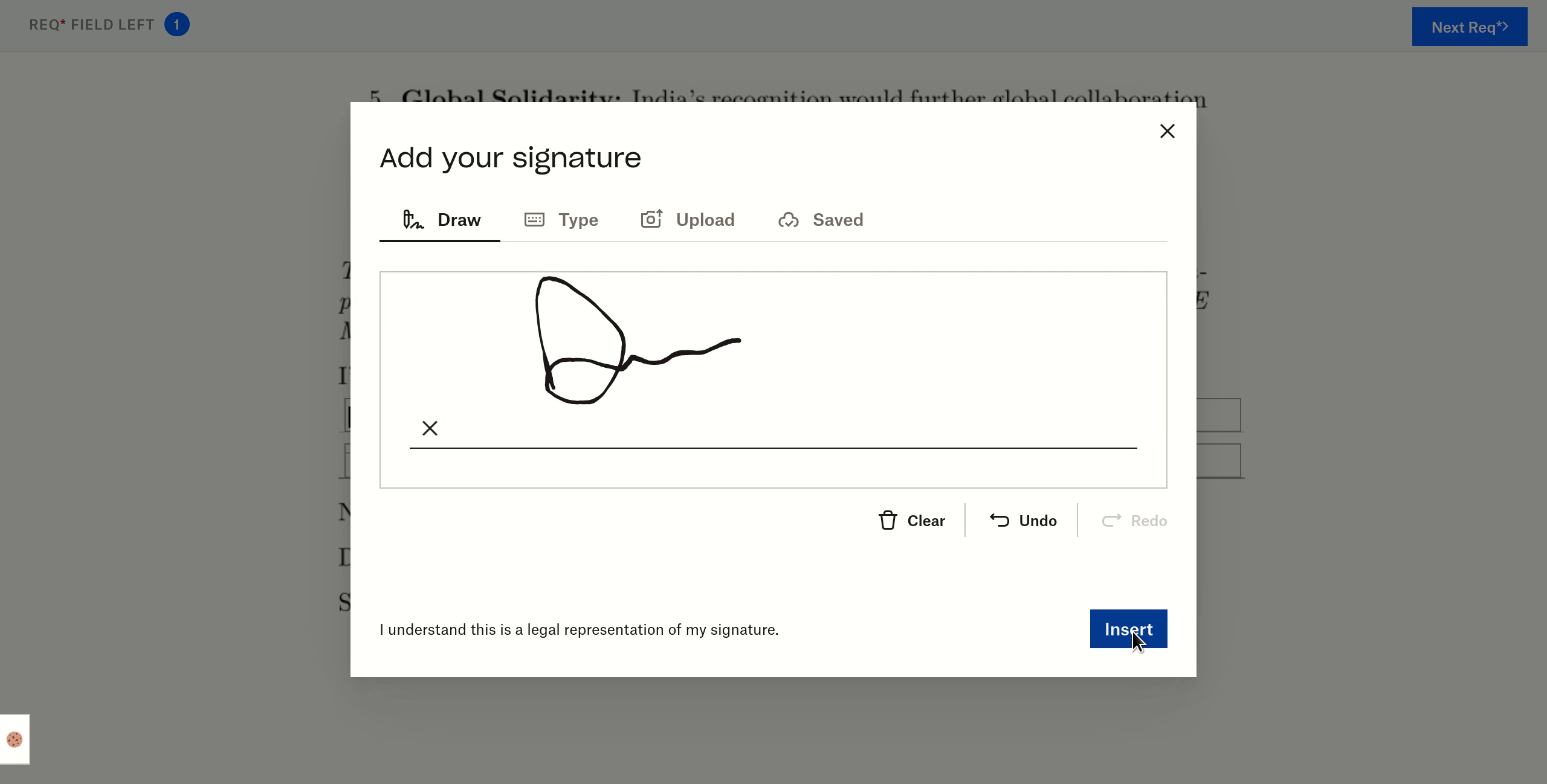
Task: Click the Undo arrow icon
Action: click(998, 519)
